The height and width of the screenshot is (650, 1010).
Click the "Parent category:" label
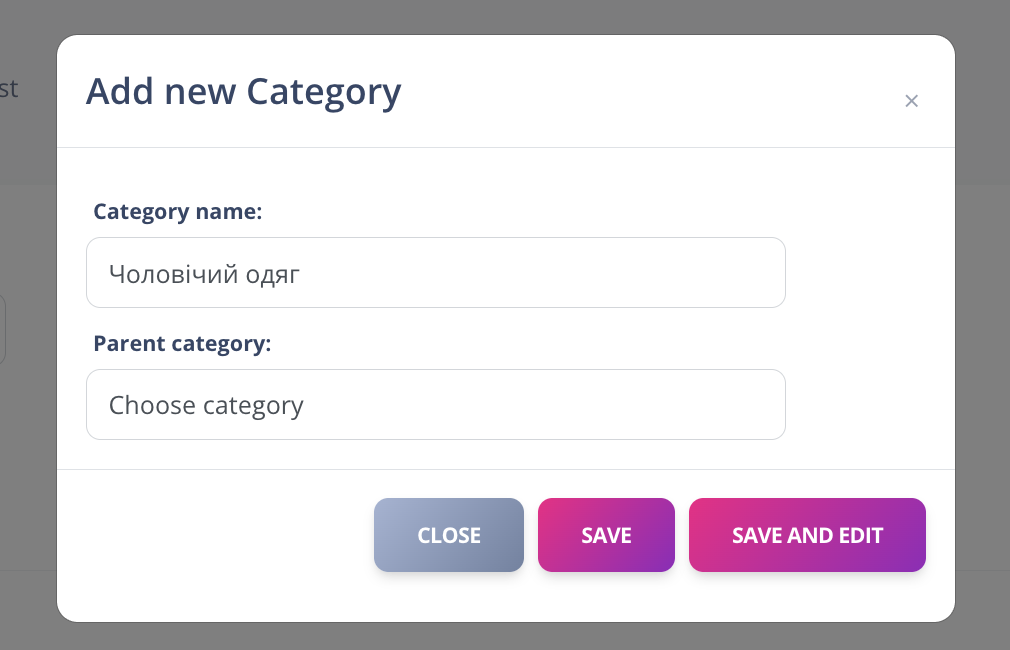click(182, 344)
